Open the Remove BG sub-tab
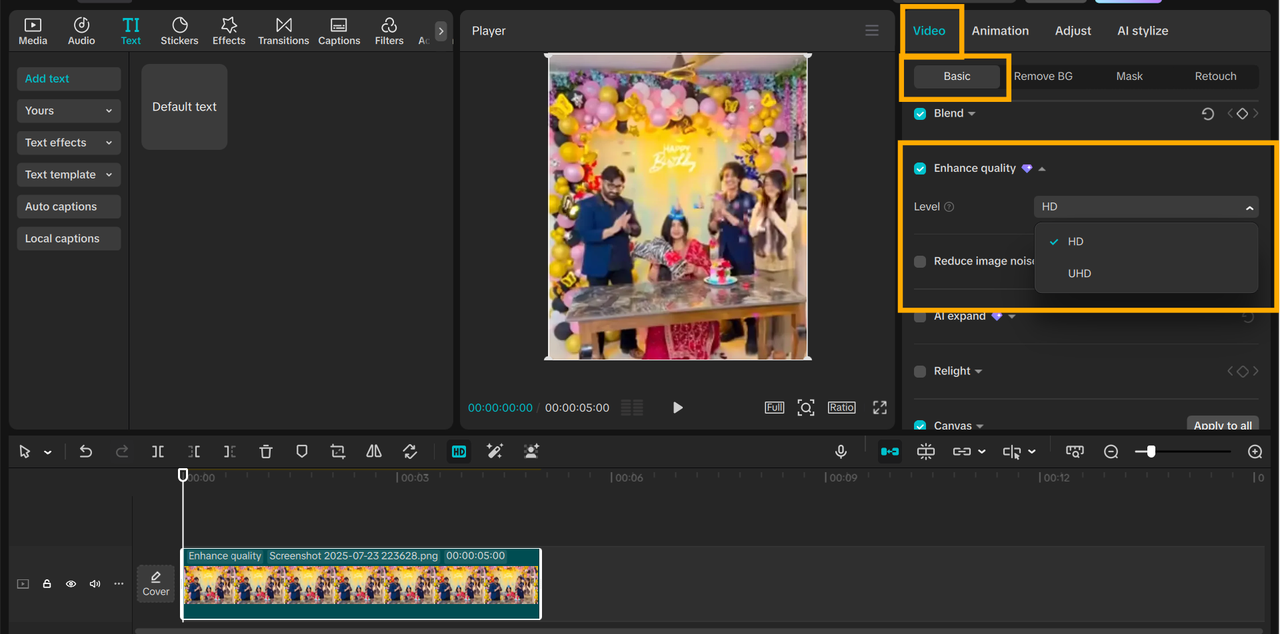The image size is (1280, 634). click(x=1043, y=77)
